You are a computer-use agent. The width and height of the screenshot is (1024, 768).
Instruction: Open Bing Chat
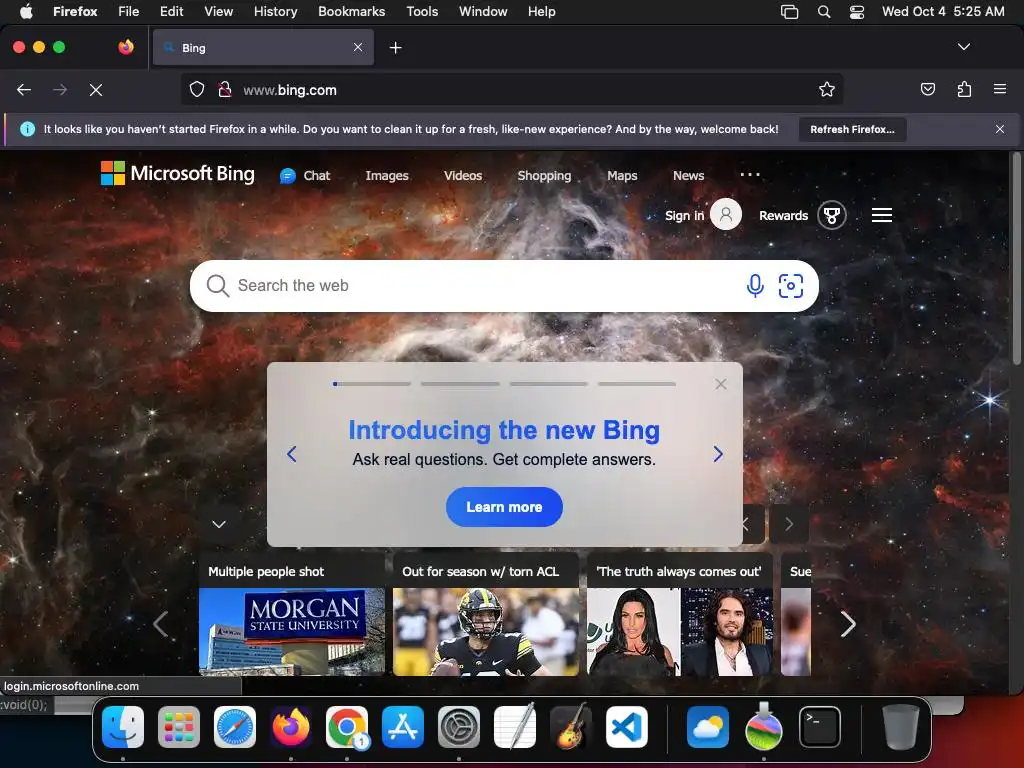tap(305, 176)
